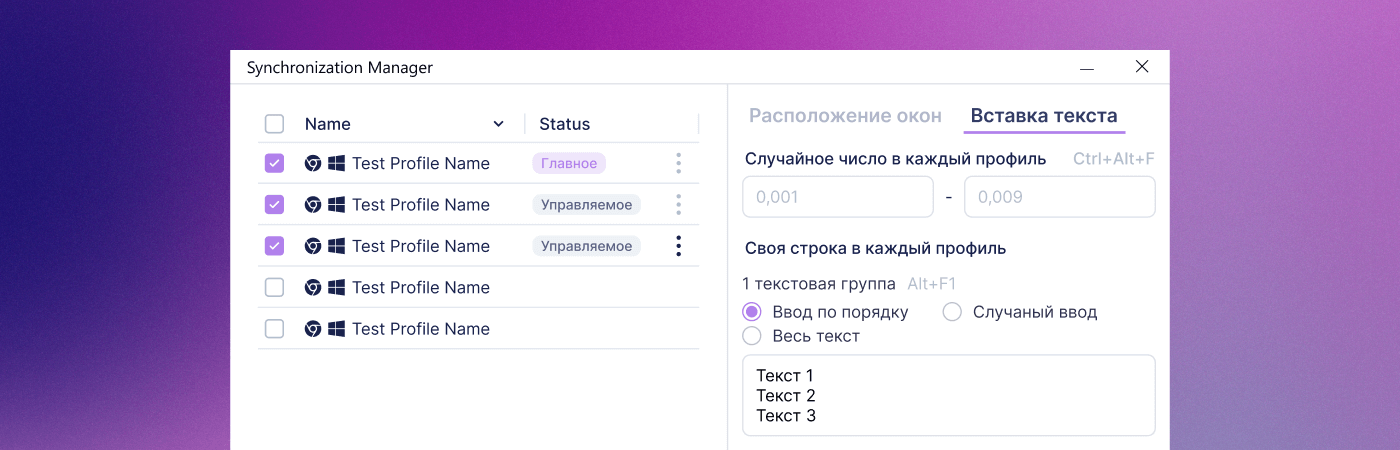This screenshot has height=450, width=1400.
Task: Switch to Расположение окон tab
Action: (845, 115)
